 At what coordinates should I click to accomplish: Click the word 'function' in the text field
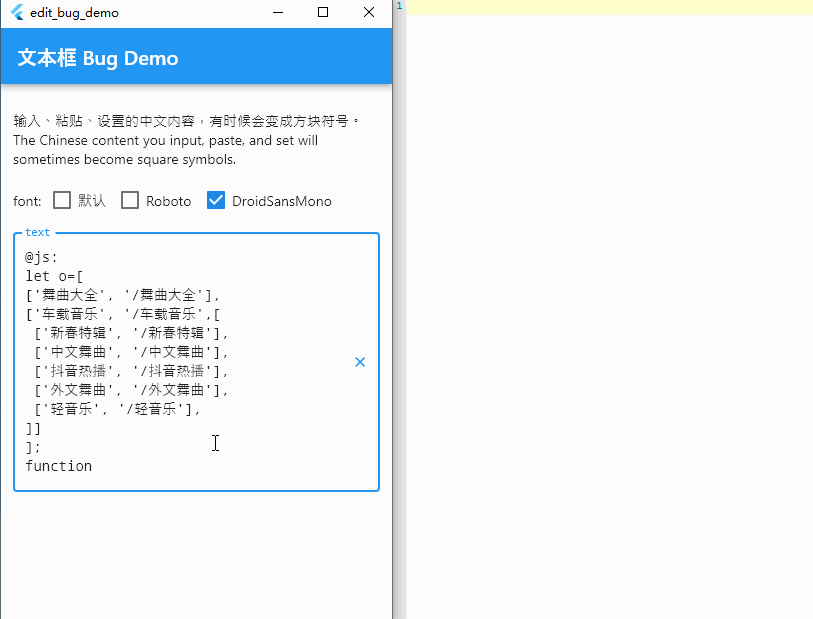[58, 465]
